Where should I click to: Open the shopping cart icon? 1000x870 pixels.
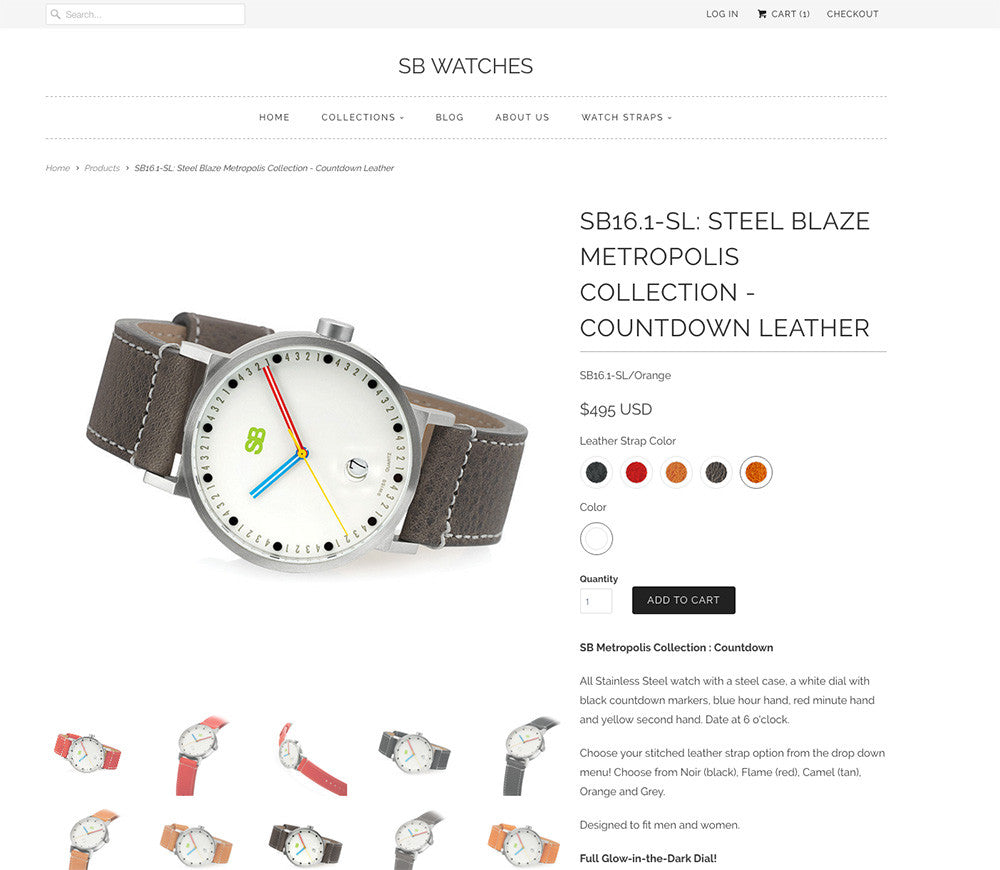point(761,14)
